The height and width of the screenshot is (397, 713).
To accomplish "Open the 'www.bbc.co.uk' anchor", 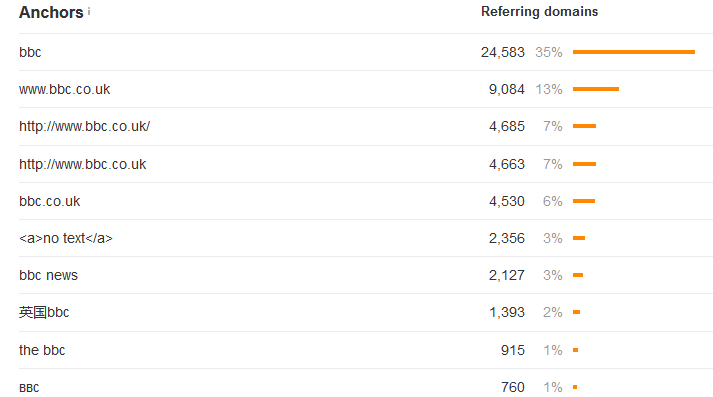I will click(x=65, y=89).
